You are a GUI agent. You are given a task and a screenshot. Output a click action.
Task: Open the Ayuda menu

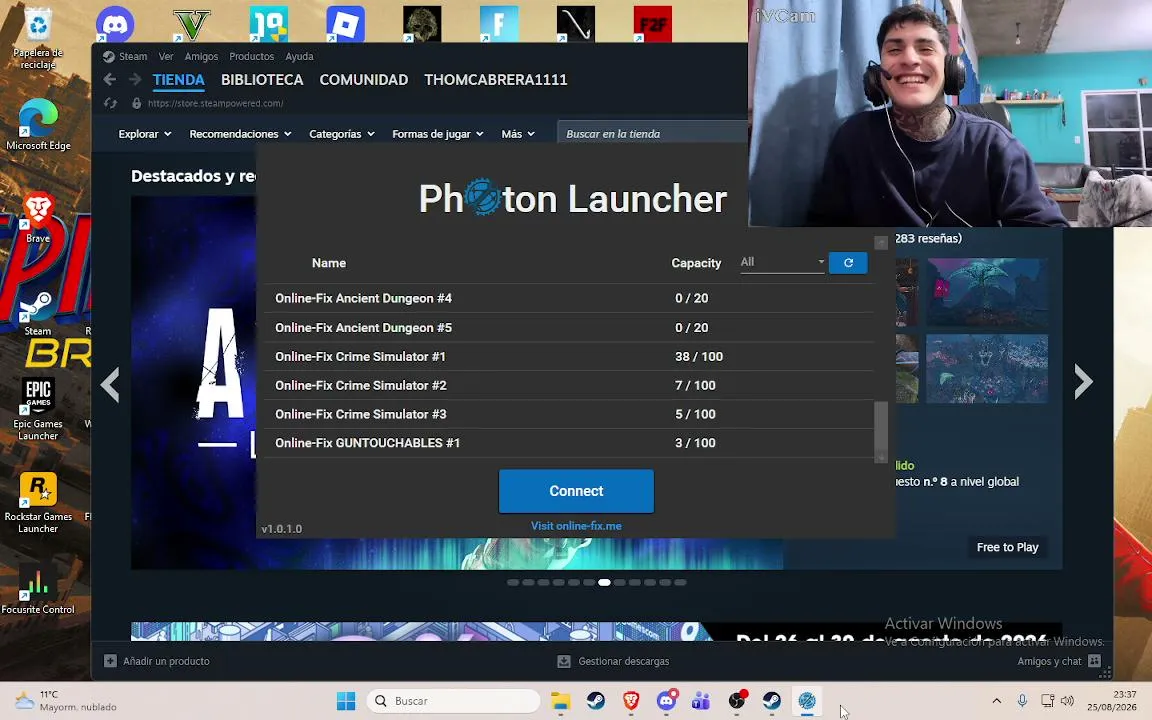(x=299, y=57)
